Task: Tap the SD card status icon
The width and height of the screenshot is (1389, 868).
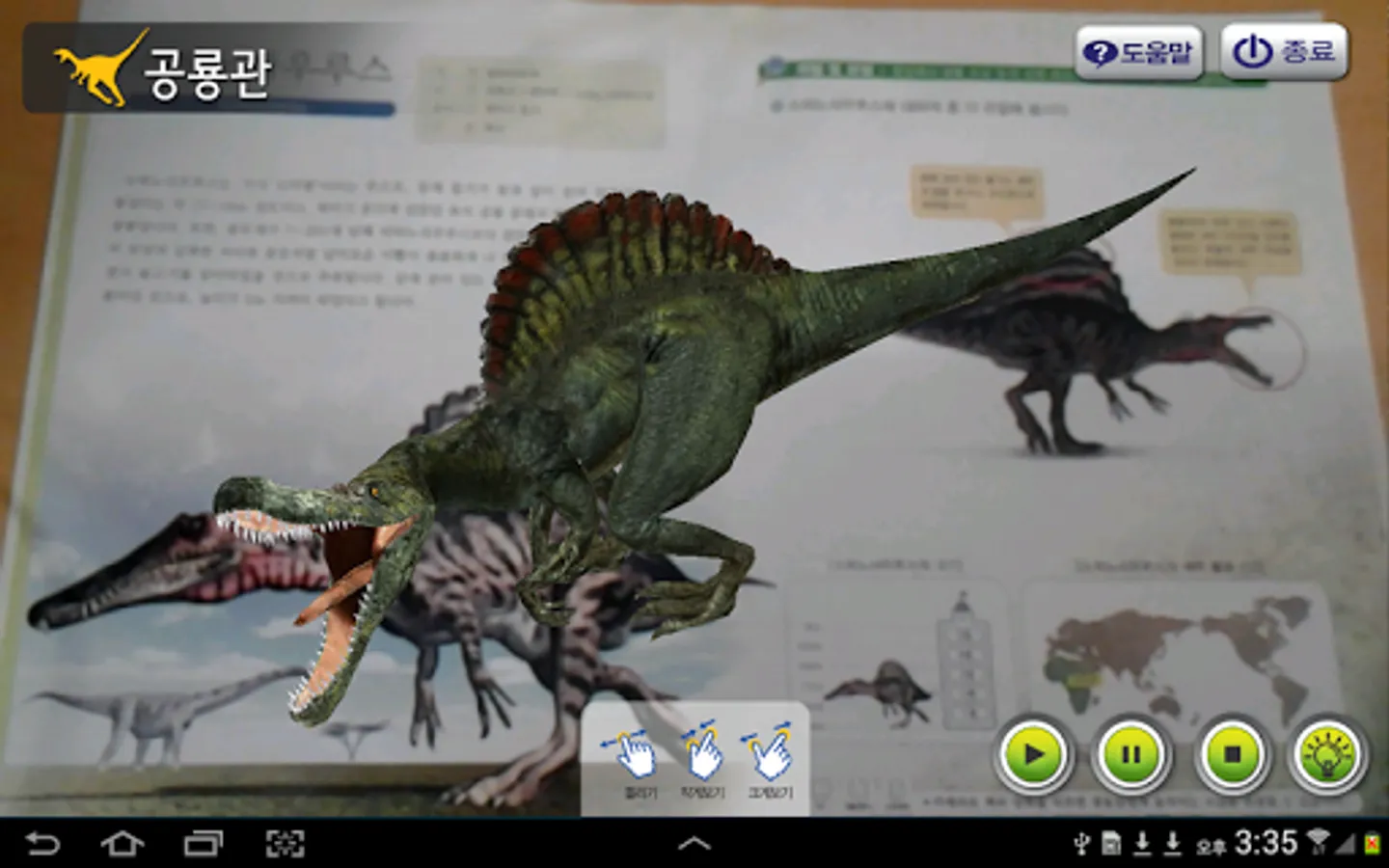Action: pos(1111,845)
